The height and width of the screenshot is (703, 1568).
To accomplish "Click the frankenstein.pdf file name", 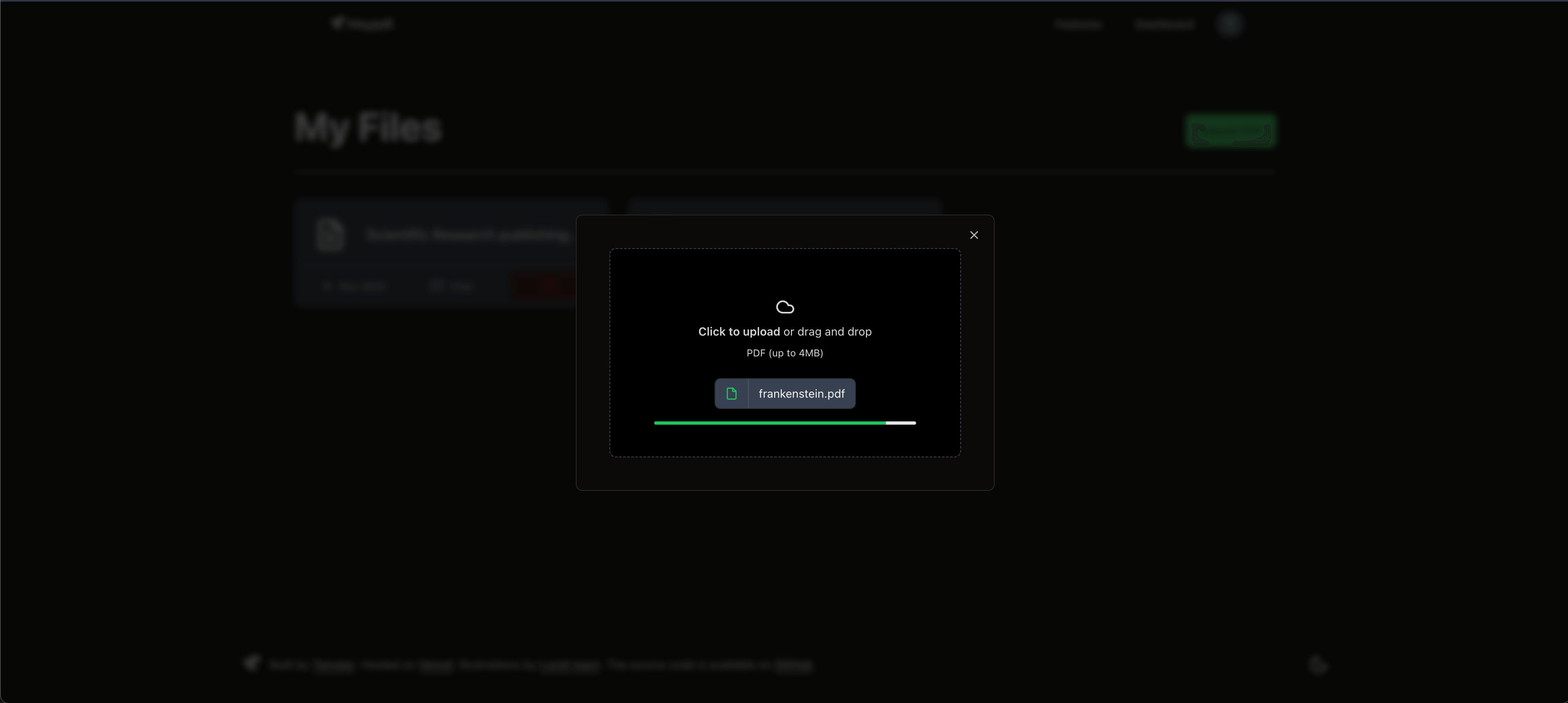I will pos(801,394).
